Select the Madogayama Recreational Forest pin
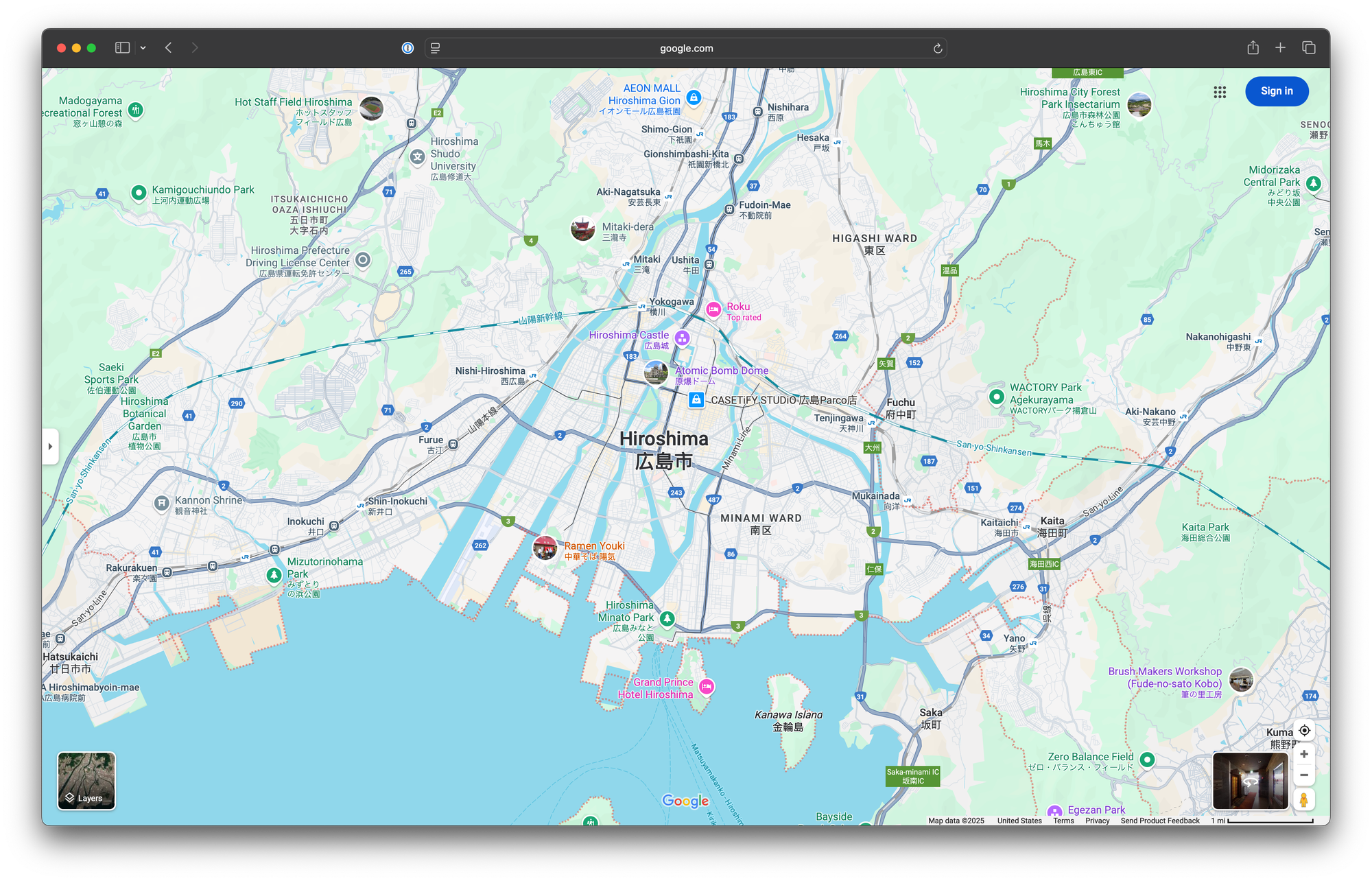This screenshot has height=881, width=1372. point(136,110)
